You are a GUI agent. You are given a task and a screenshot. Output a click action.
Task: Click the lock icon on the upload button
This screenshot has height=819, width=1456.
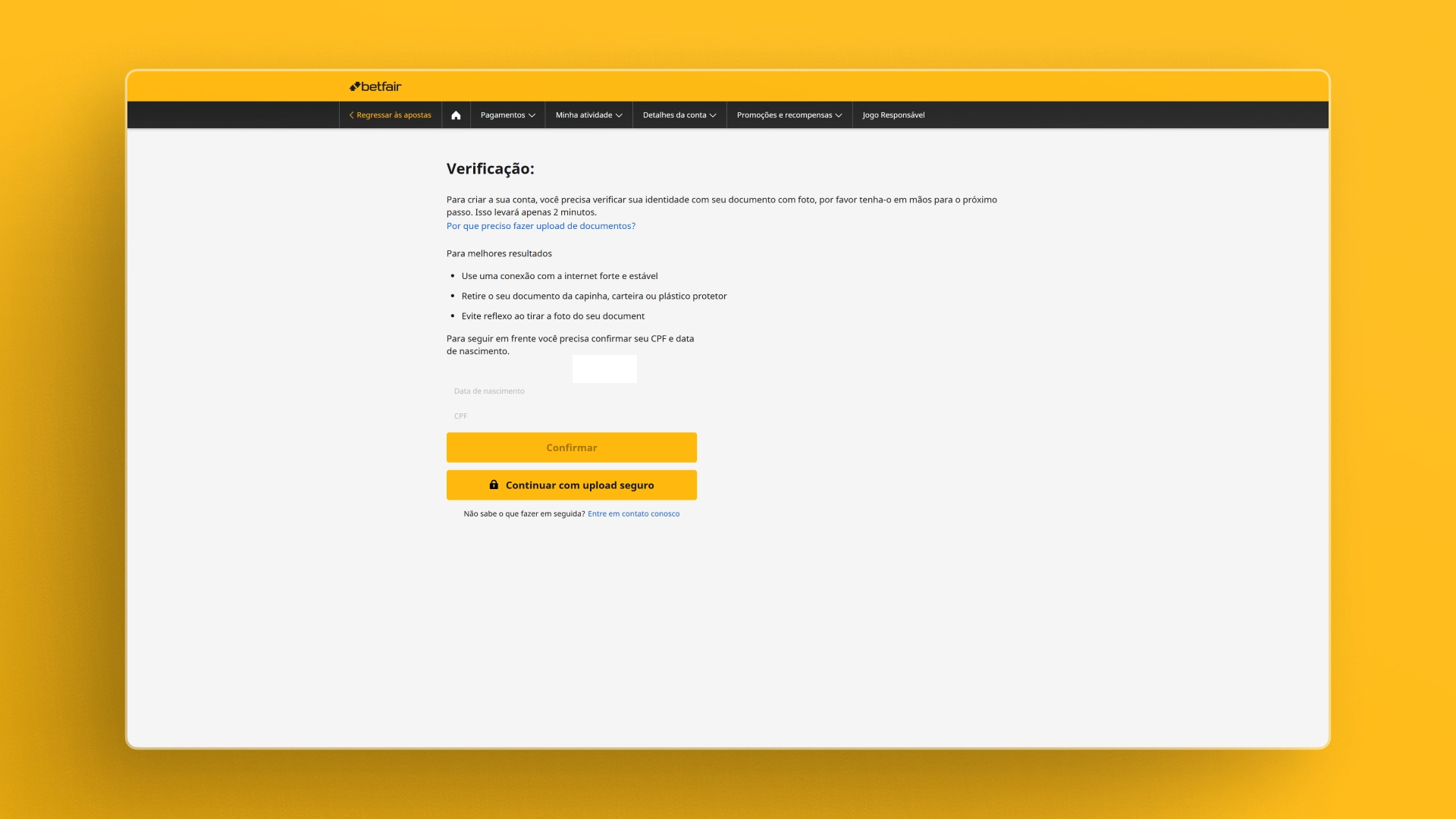click(493, 485)
